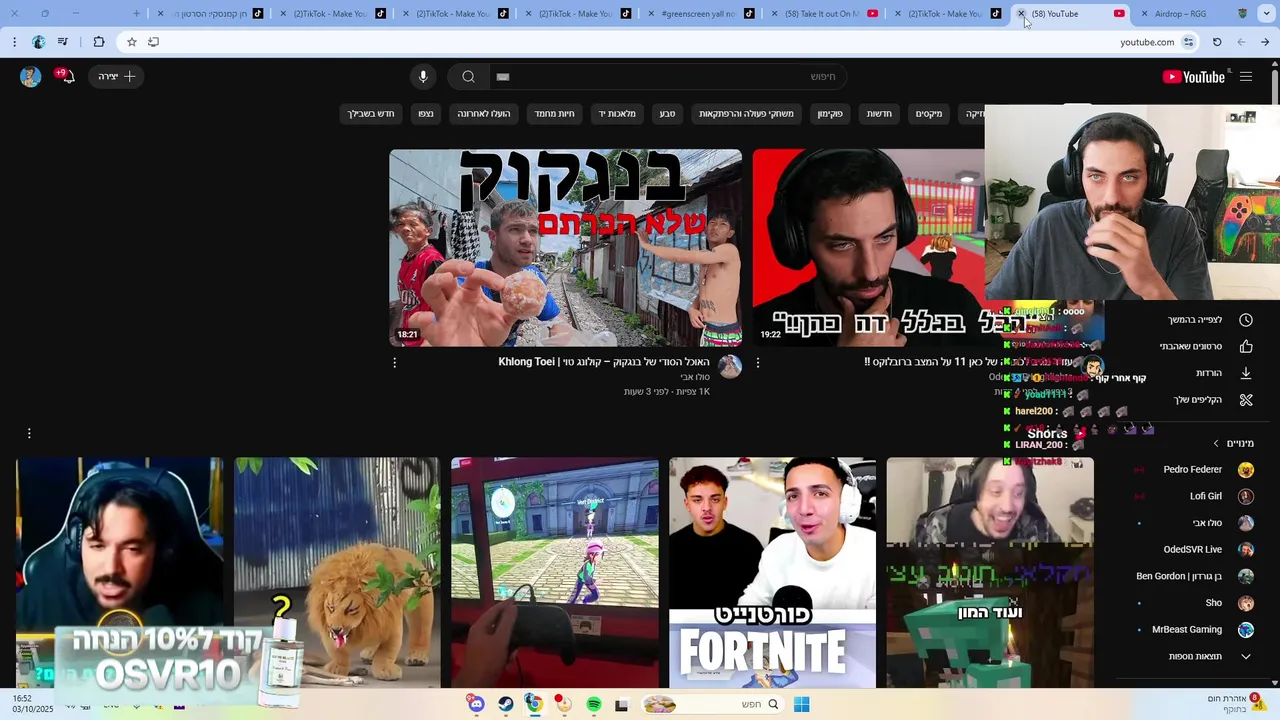Reload the page in browser toolbar
Screen dimensions: 1280x720
(1217, 42)
